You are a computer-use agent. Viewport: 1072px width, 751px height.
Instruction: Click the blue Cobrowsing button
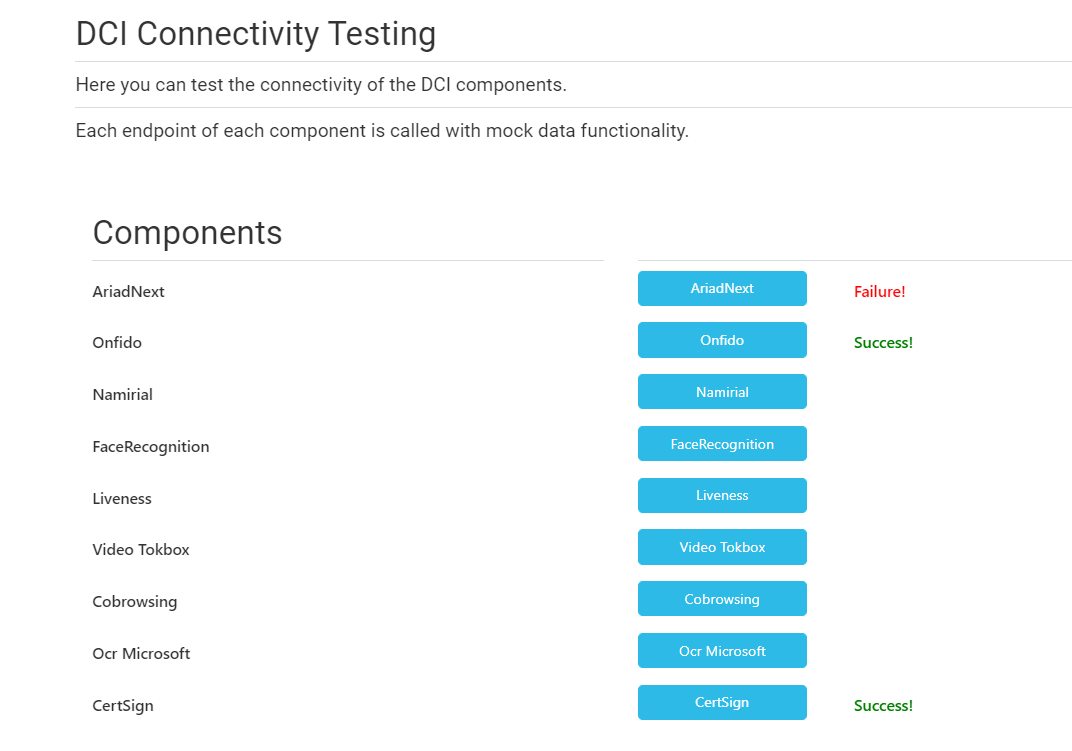[722, 599]
